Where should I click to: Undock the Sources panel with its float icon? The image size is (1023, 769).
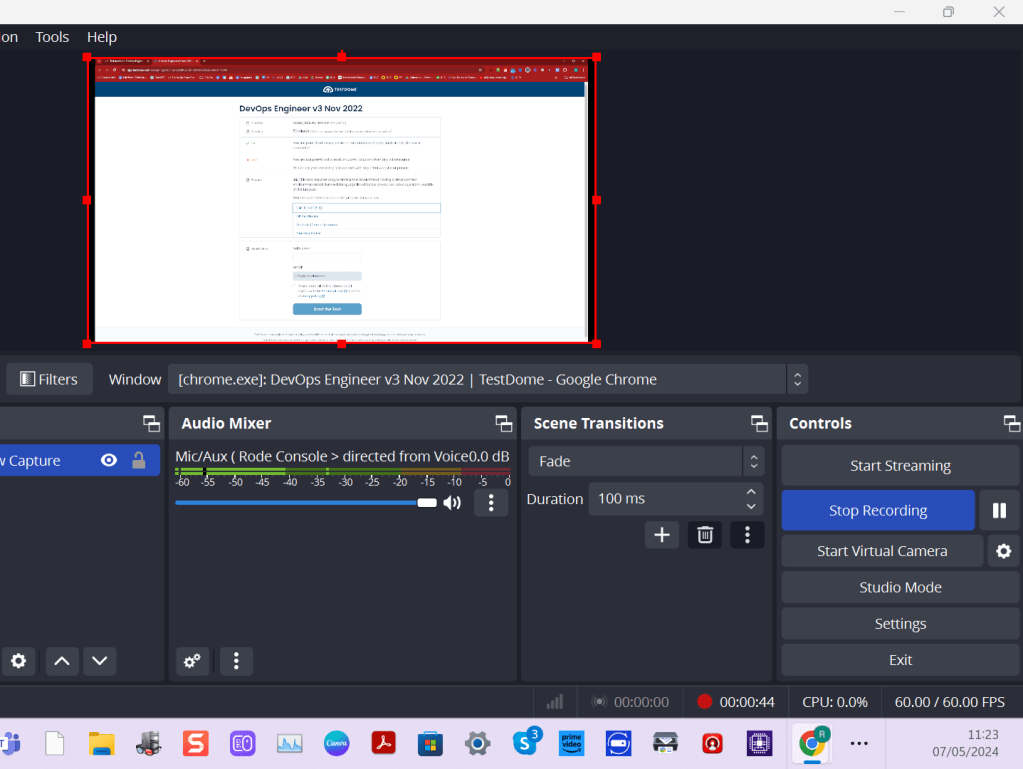click(151, 423)
